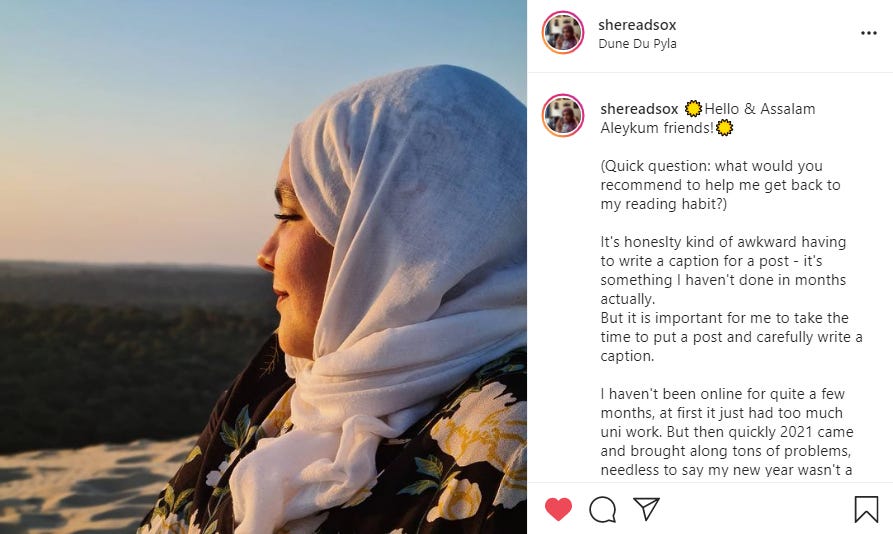Select the bold shereadsox username in the caption
Viewport: 893px width, 534px height.
(x=639, y=109)
